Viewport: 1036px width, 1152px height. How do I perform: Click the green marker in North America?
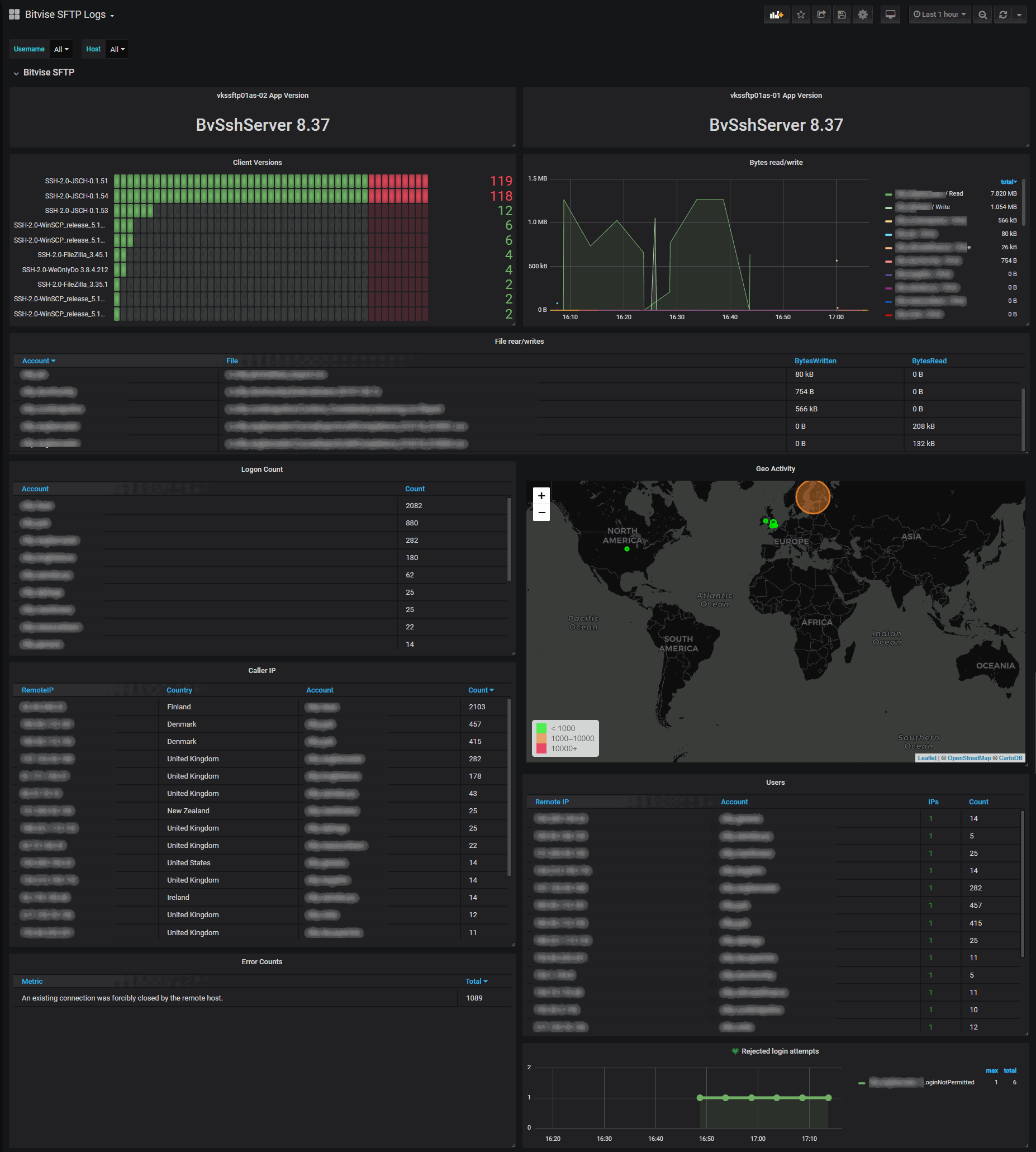pyautogui.click(x=627, y=549)
